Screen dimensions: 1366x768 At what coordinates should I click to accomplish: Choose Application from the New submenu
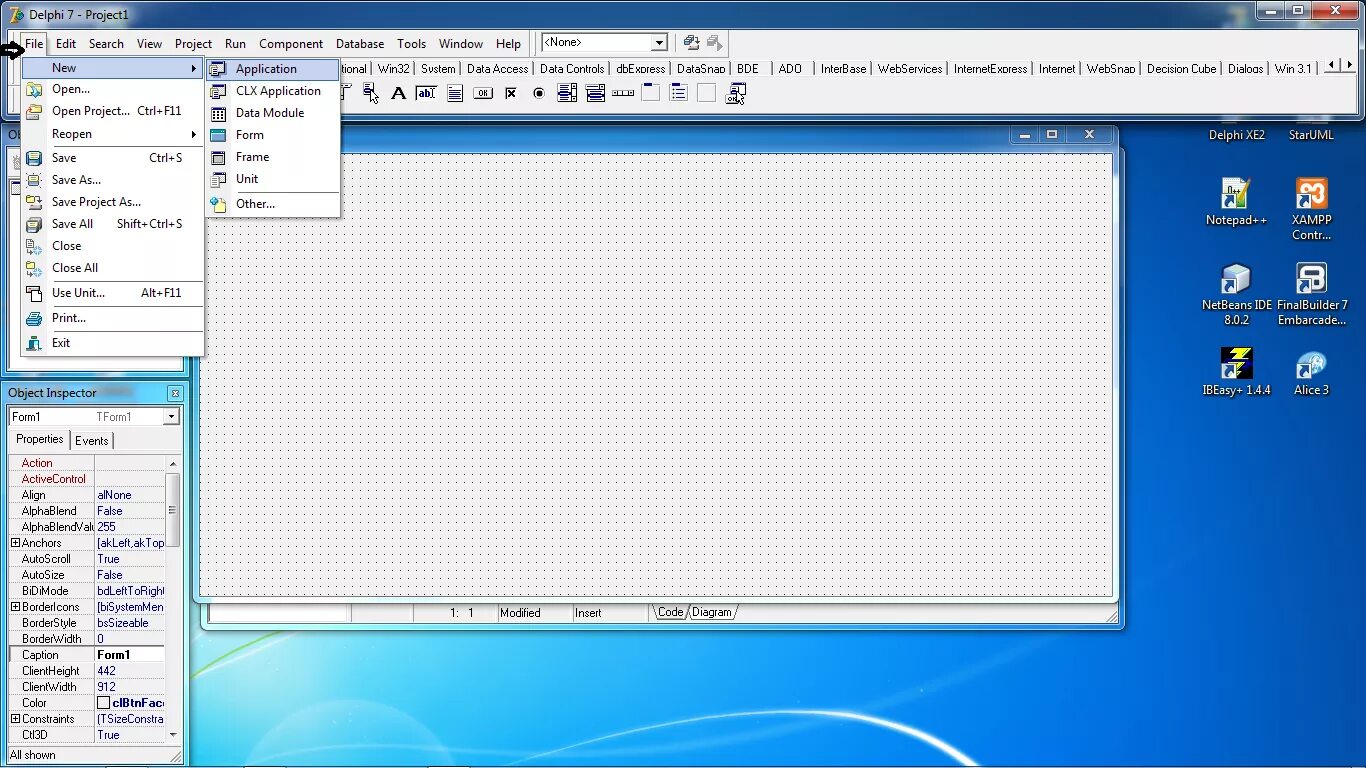tap(273, 69)
